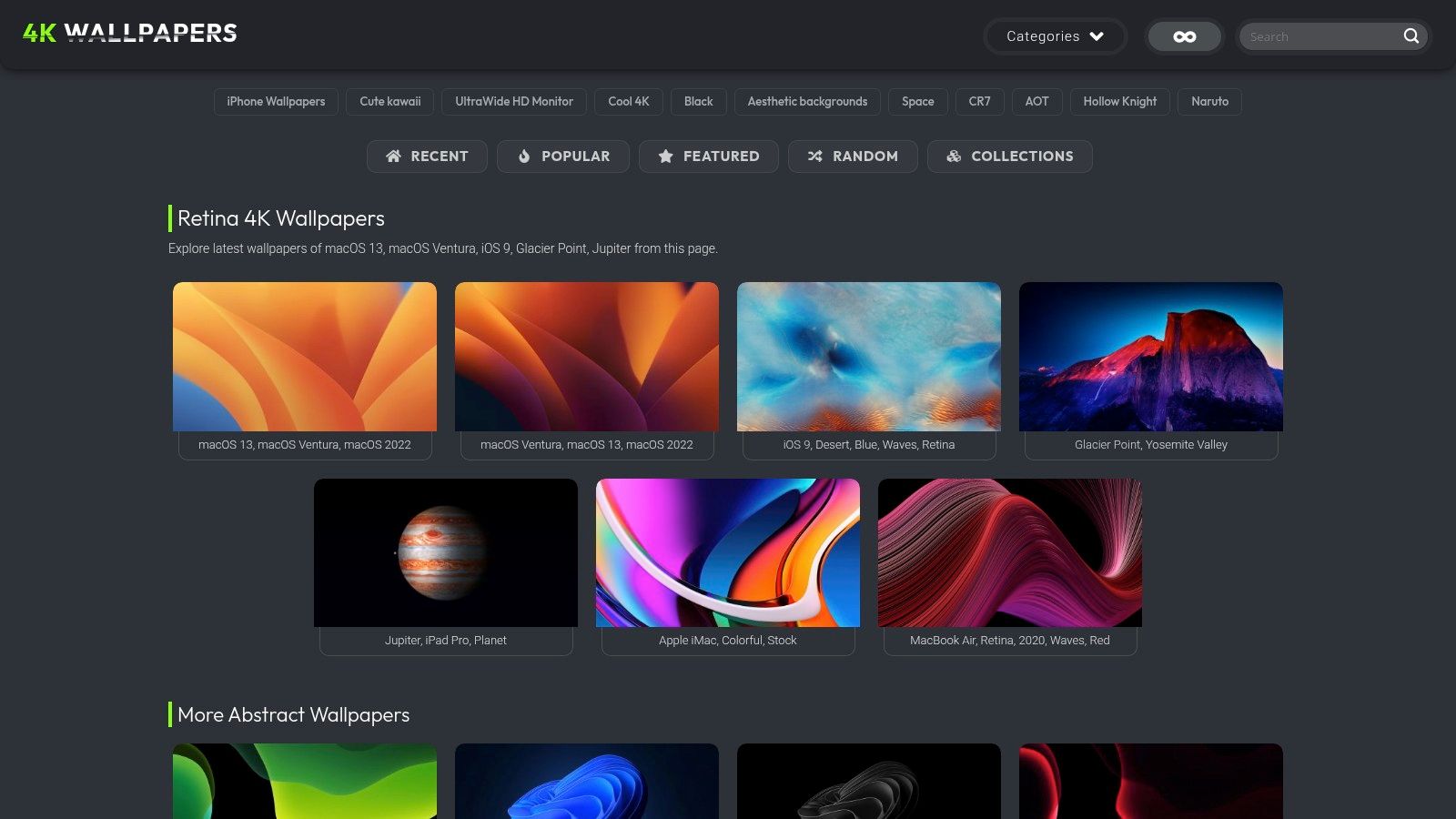Image resolution: width=1456 pixels, height=819 pixels.
Task: Open the dark macOS Ventura wallpaper thumbnail
Action: (587, 357)
